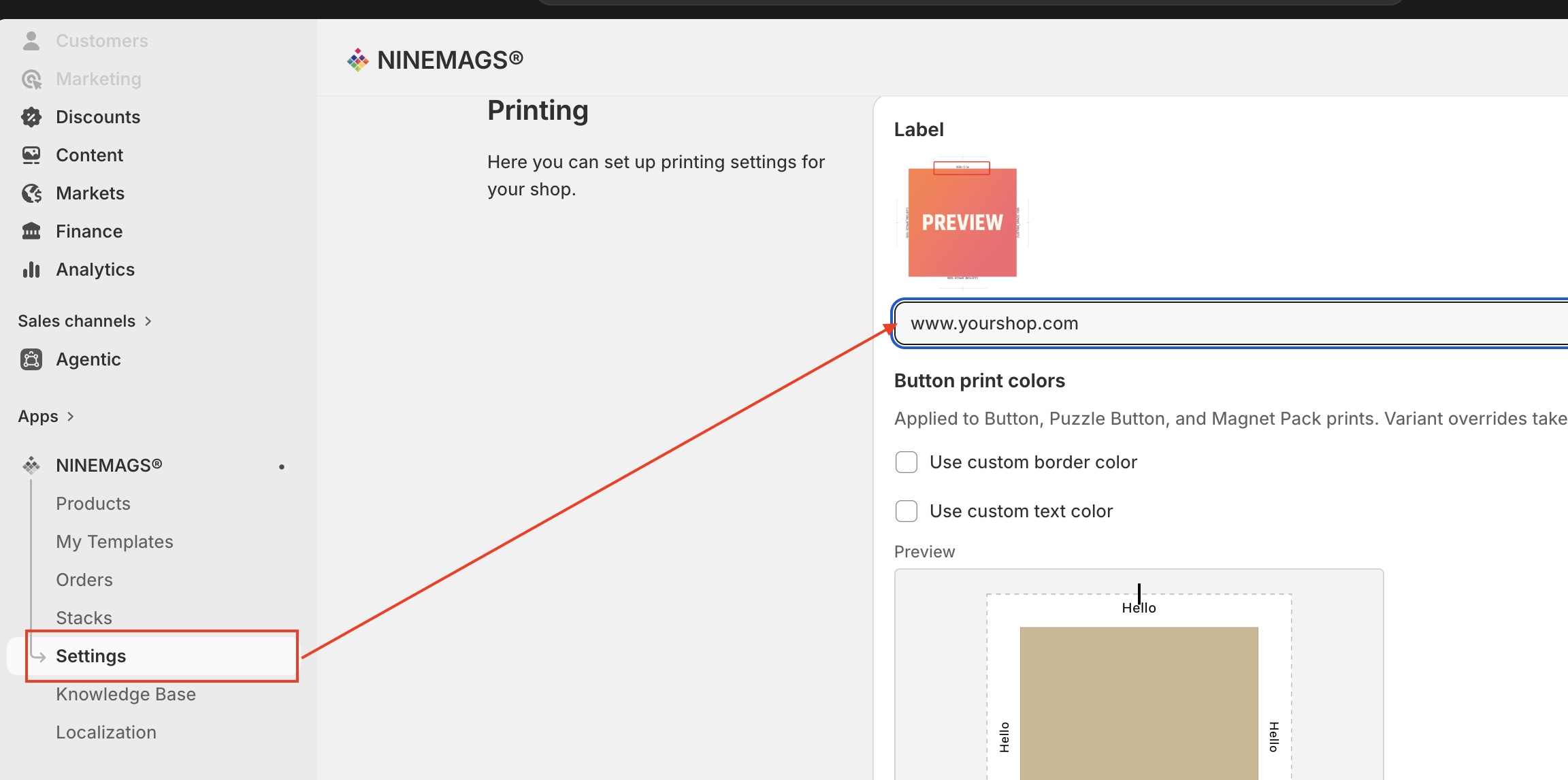Click the Marketing target icon

[31, 79]
